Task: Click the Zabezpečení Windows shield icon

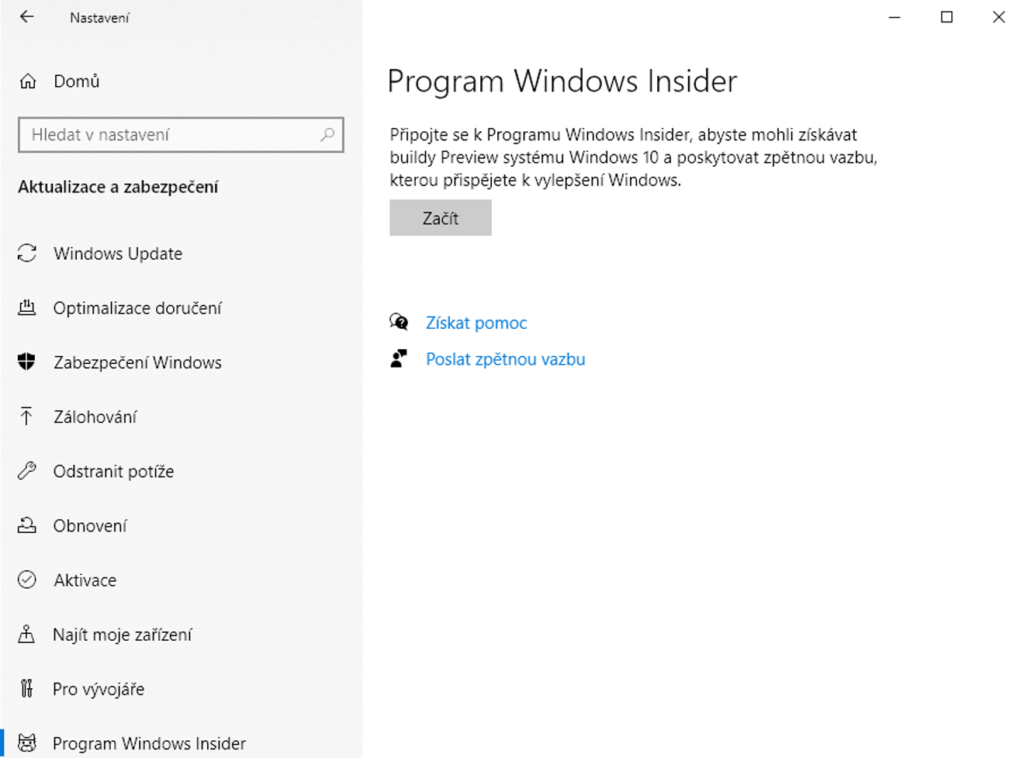Action: (28, 362)
